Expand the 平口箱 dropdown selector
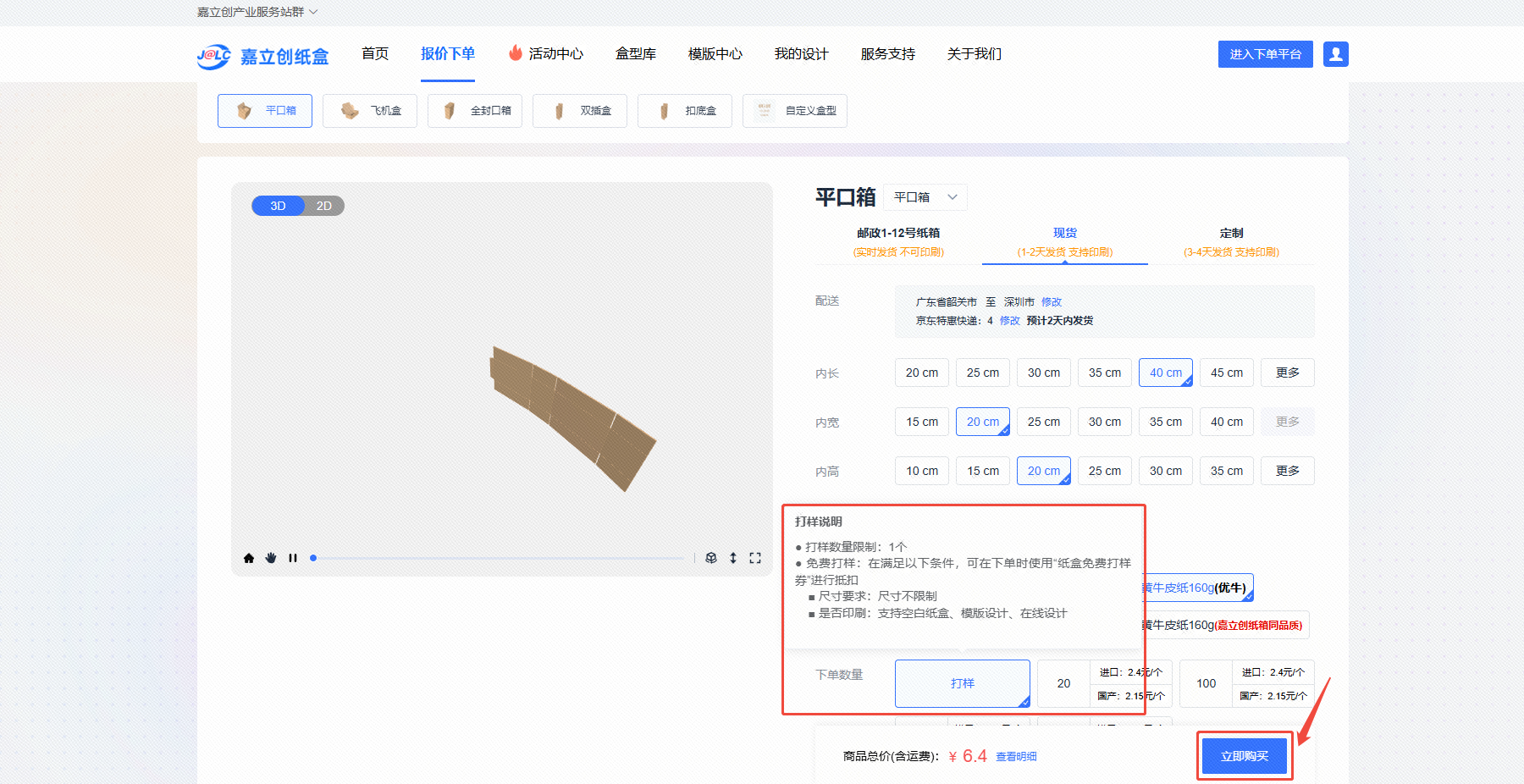 point(925,197)
